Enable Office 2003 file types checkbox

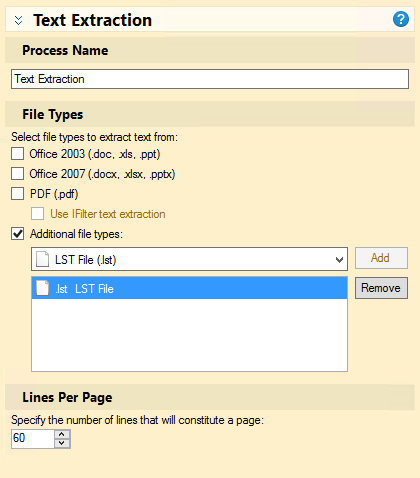coord(18,154)
